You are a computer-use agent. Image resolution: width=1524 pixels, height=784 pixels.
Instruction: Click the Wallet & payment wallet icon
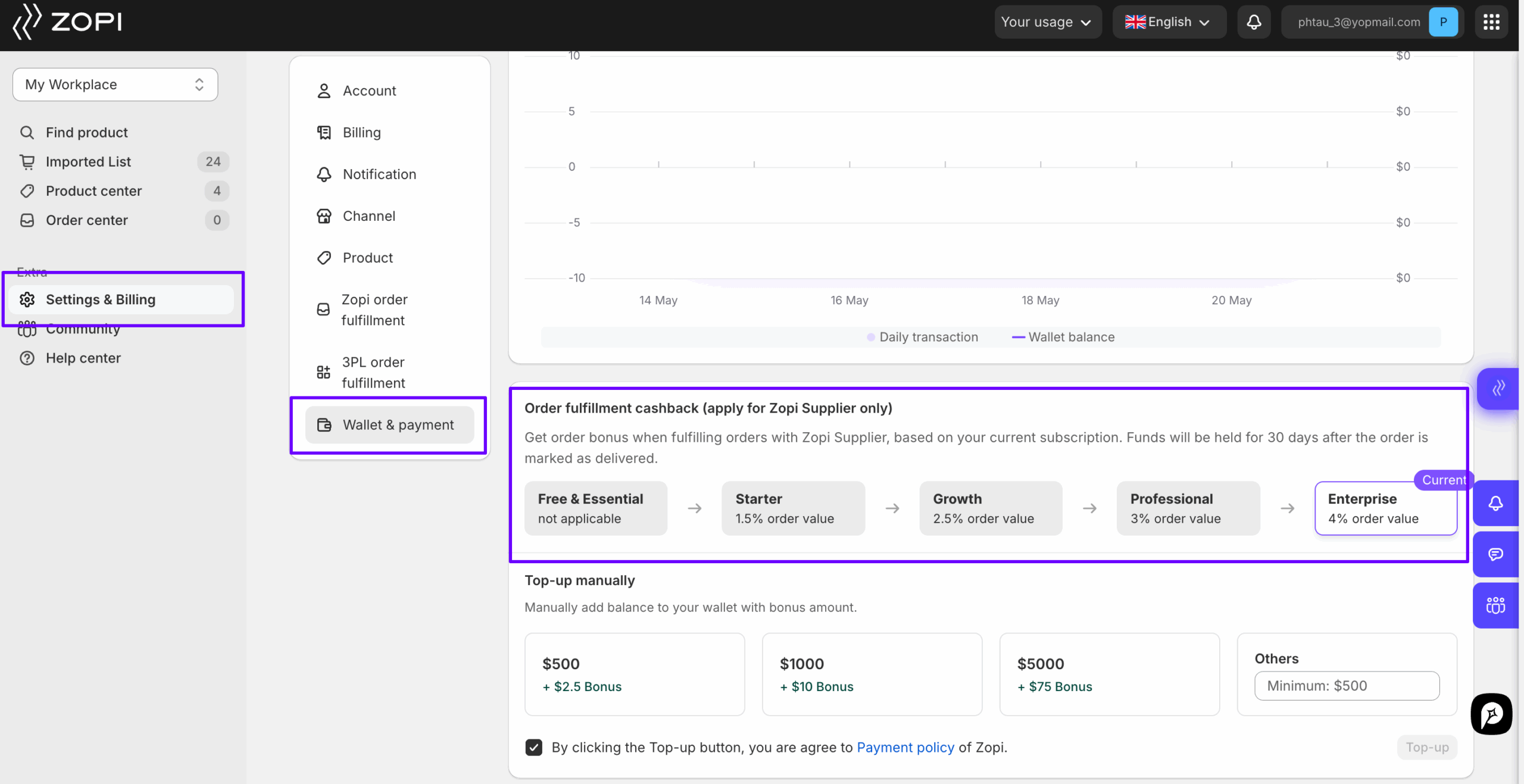(x=324, y=425)
